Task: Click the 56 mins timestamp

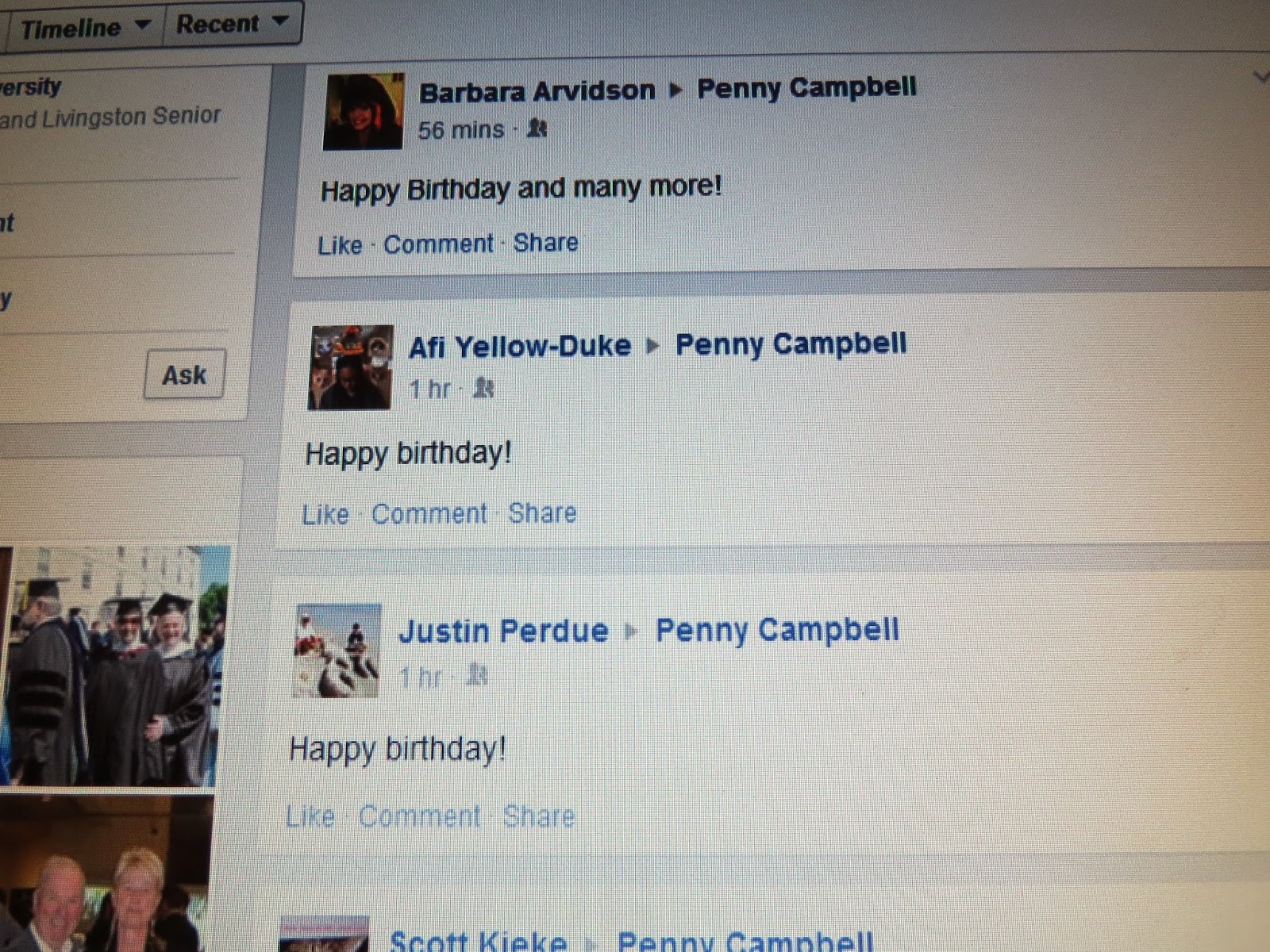Action: 461,129
